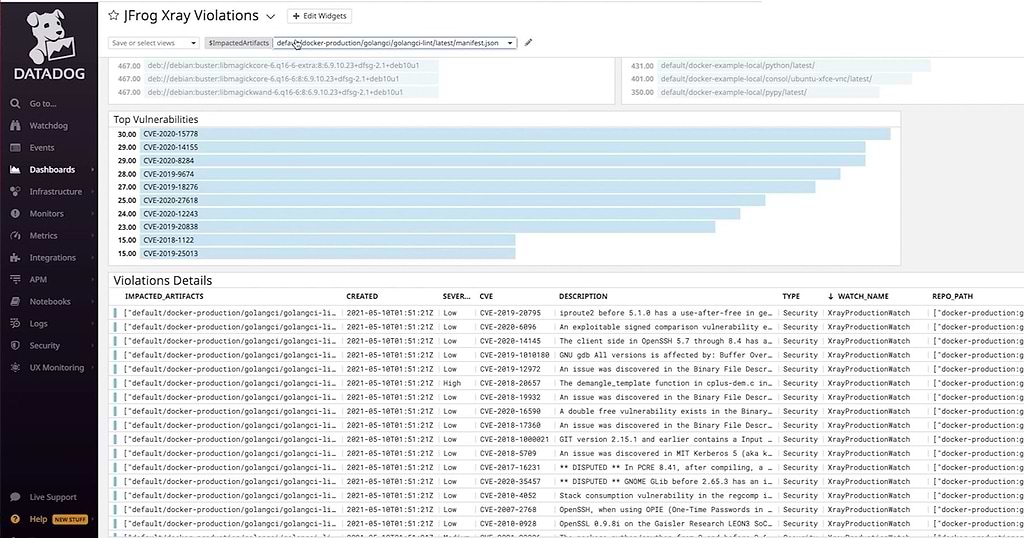Image resolution: width=1024 pixels, height=538 pixels.
Task: Click the Violations Details widget title
Action: click(163, 281)
